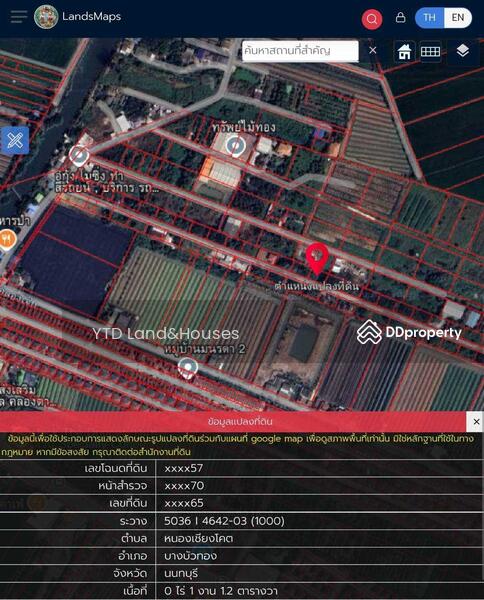Switch language to TH
The width and height of the screenshot is (484, 600).
tap(429, 18)
